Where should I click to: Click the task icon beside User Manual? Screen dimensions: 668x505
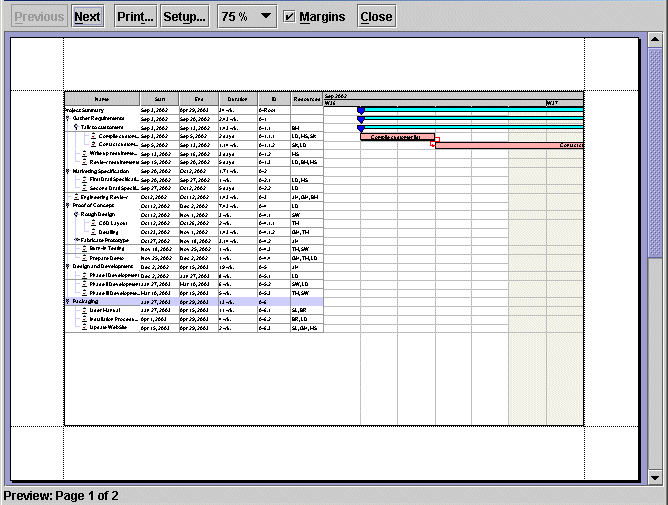point(84,310)
